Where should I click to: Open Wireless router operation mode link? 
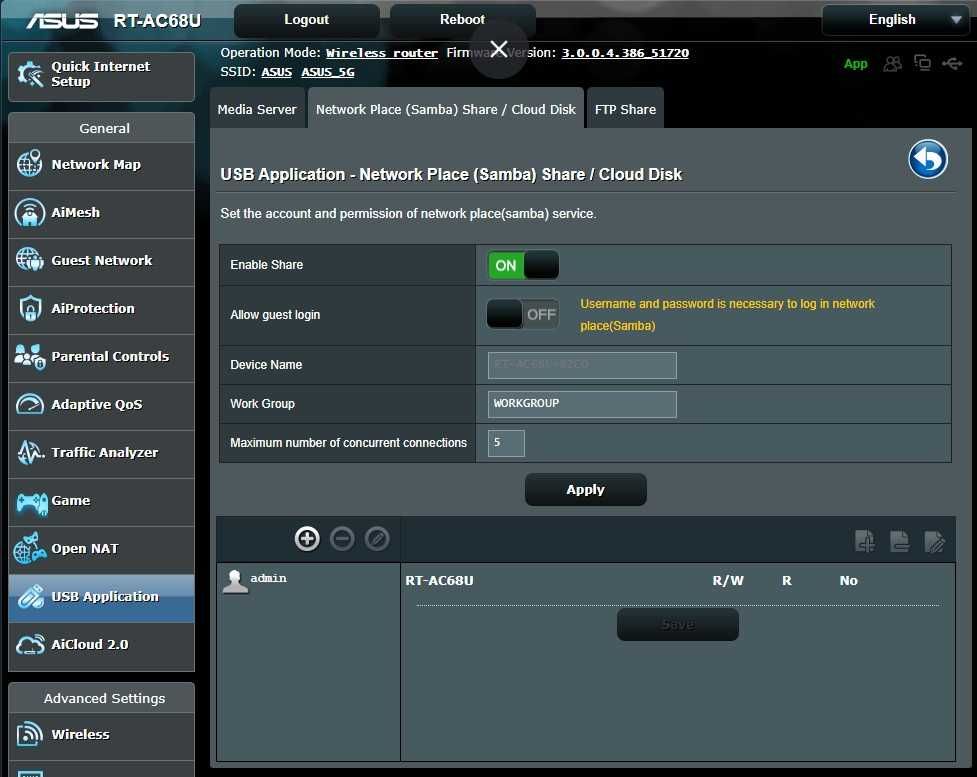382,53
